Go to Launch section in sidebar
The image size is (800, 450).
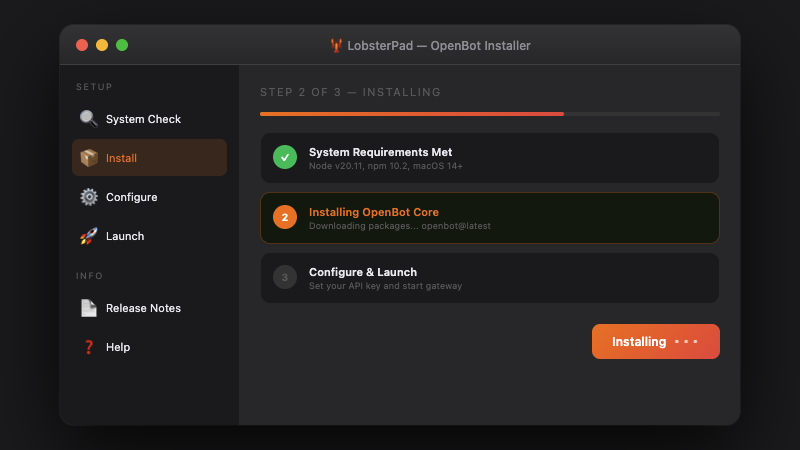tap(125, 236)
